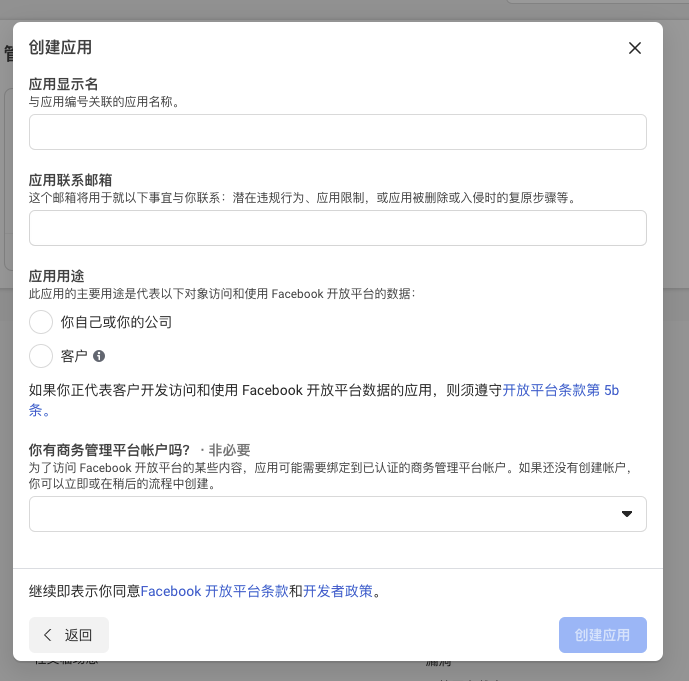
Task: Click the info icon next to 客户
Action: (x=99, y=356)
